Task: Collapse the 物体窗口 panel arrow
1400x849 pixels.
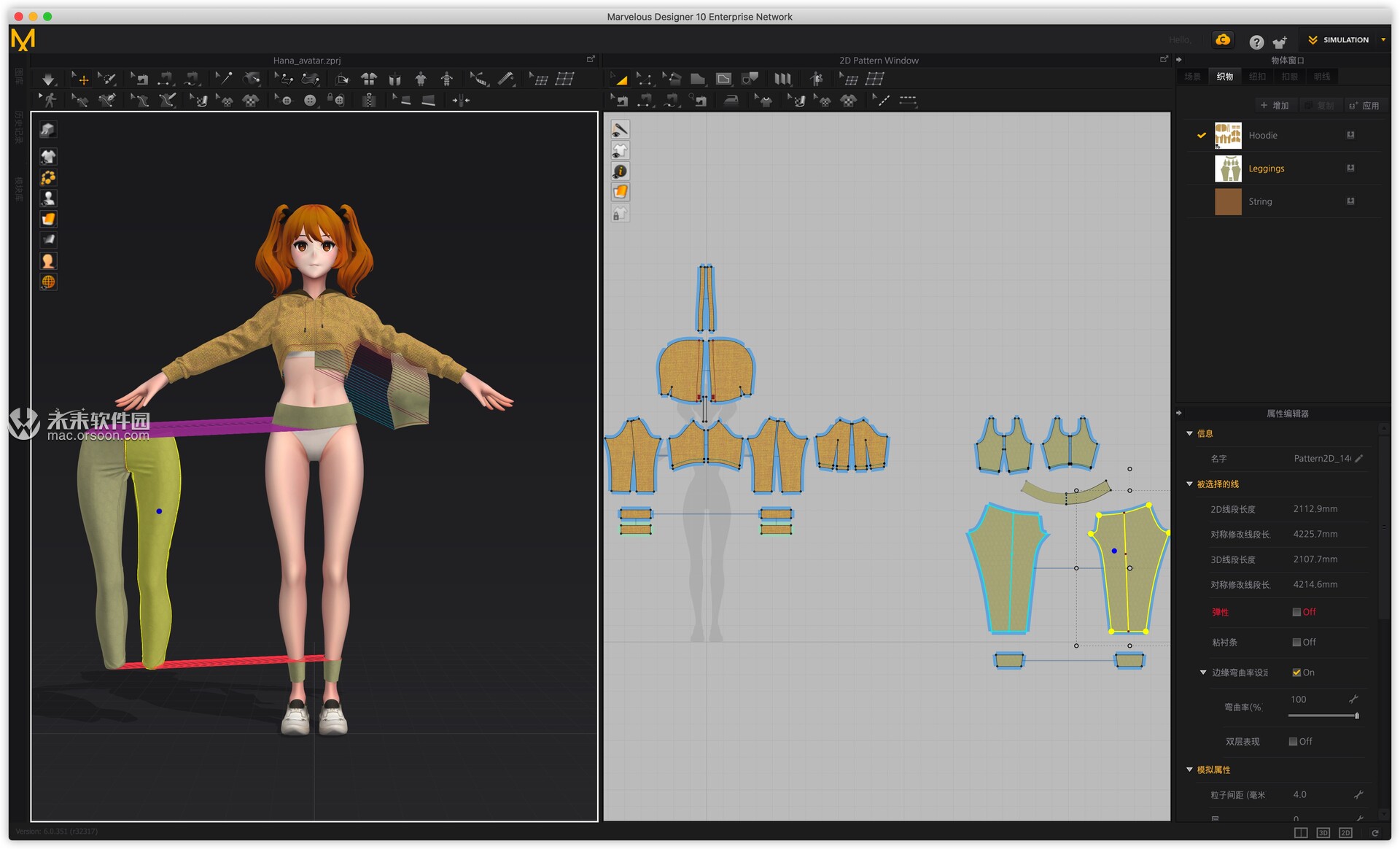Action: coord(1179,60)
